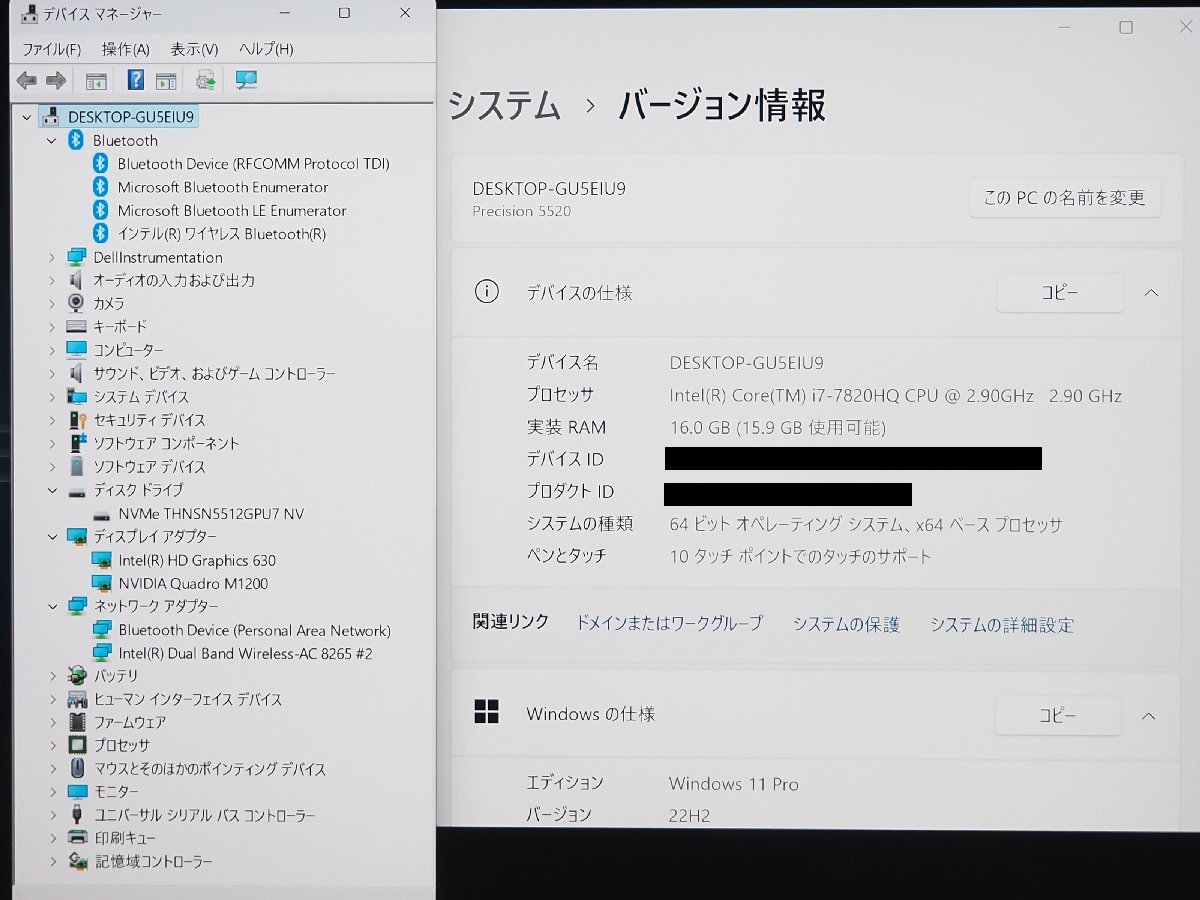This screenshot has width=1200, height=900.
Task: Select Intel(R) Dual Band Wireless-AC 8265 #2
Action: click(x=246, y=653)
